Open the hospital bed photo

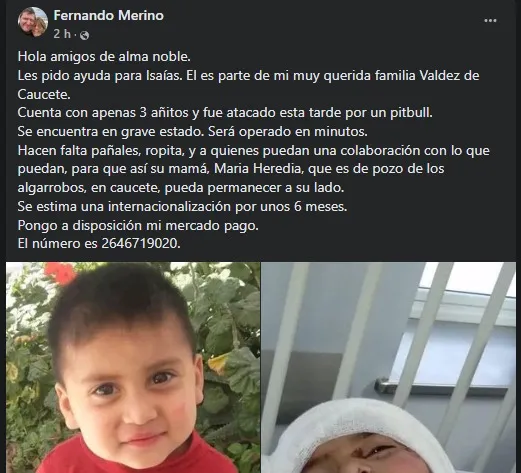[388, 367]
